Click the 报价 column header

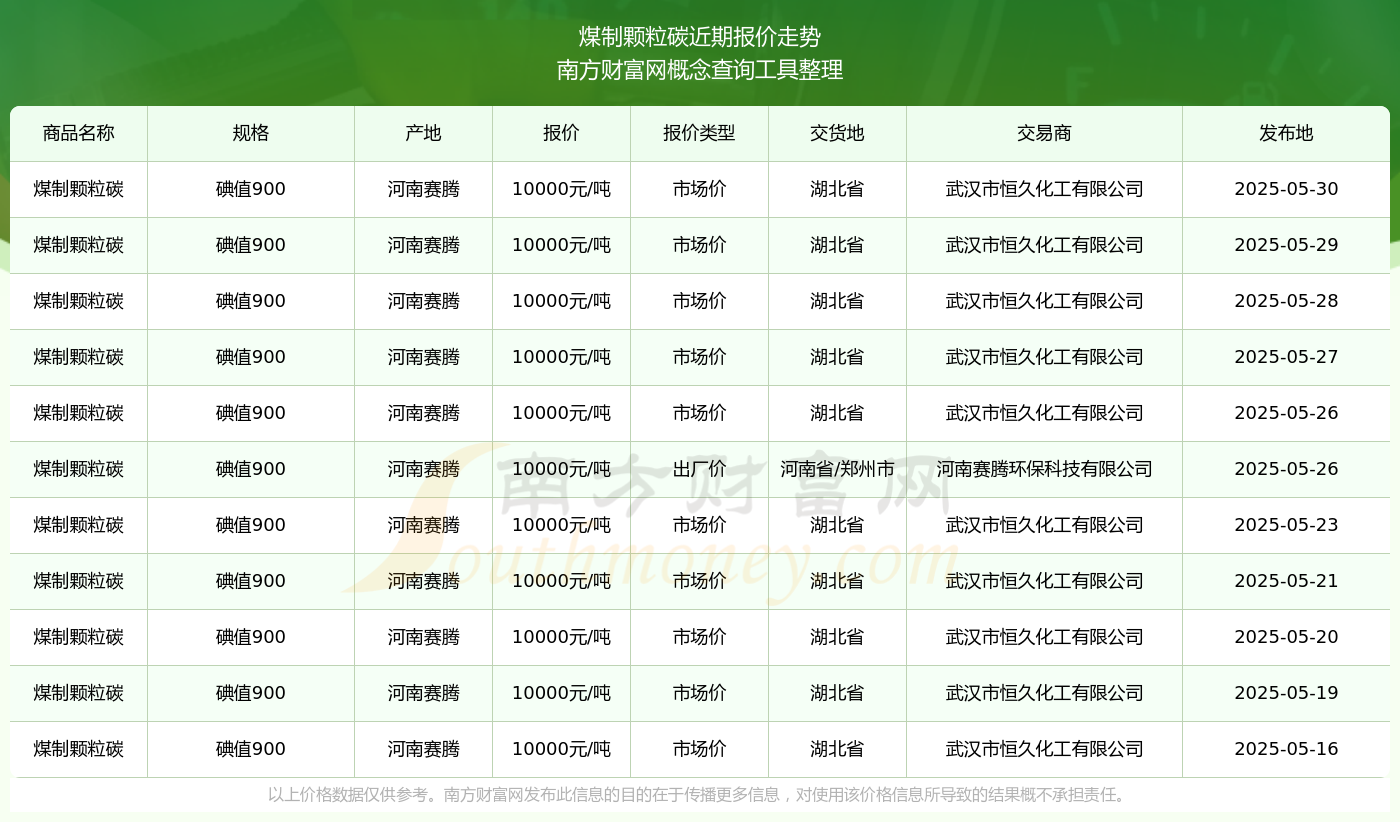coord(561,133)
